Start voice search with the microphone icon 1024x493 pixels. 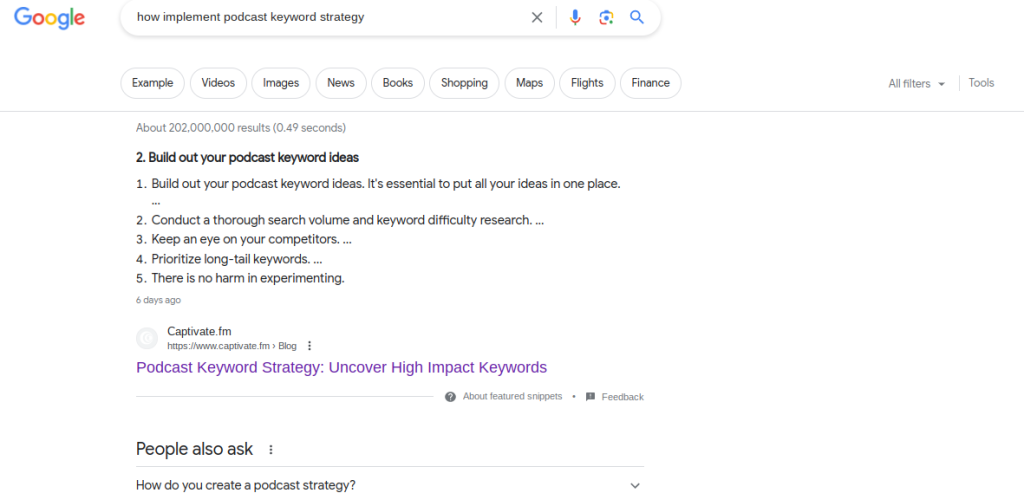pyautogui.click(x=575, y=18)
